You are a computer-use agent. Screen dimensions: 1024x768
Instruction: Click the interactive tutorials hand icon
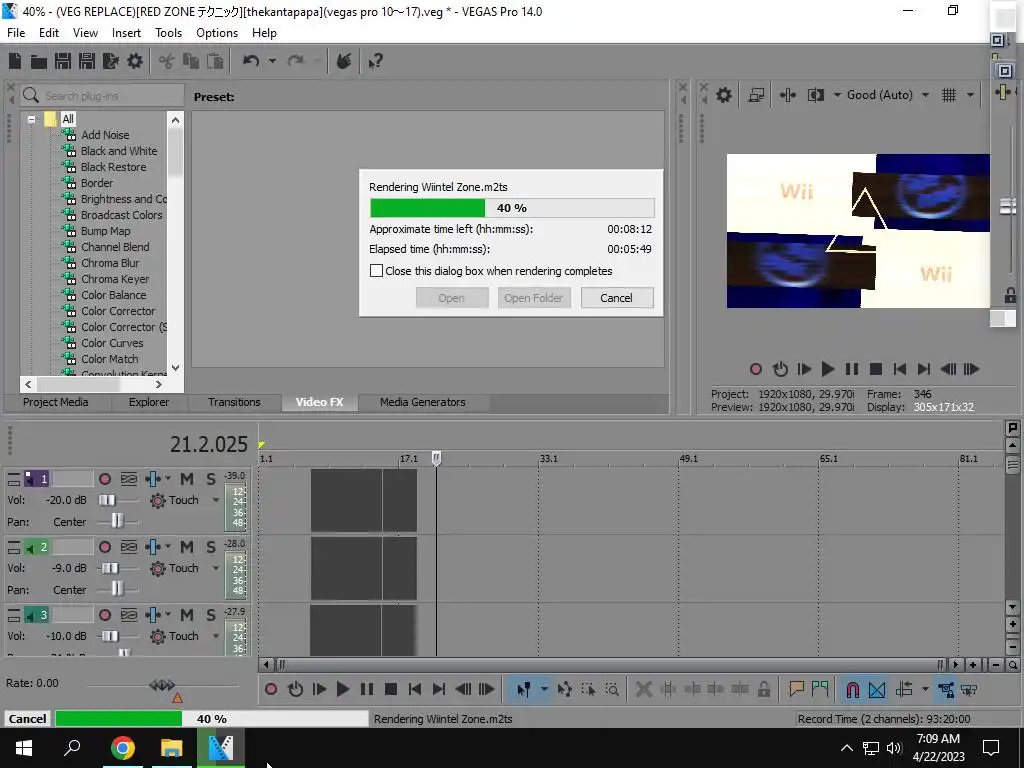(344, 61)
